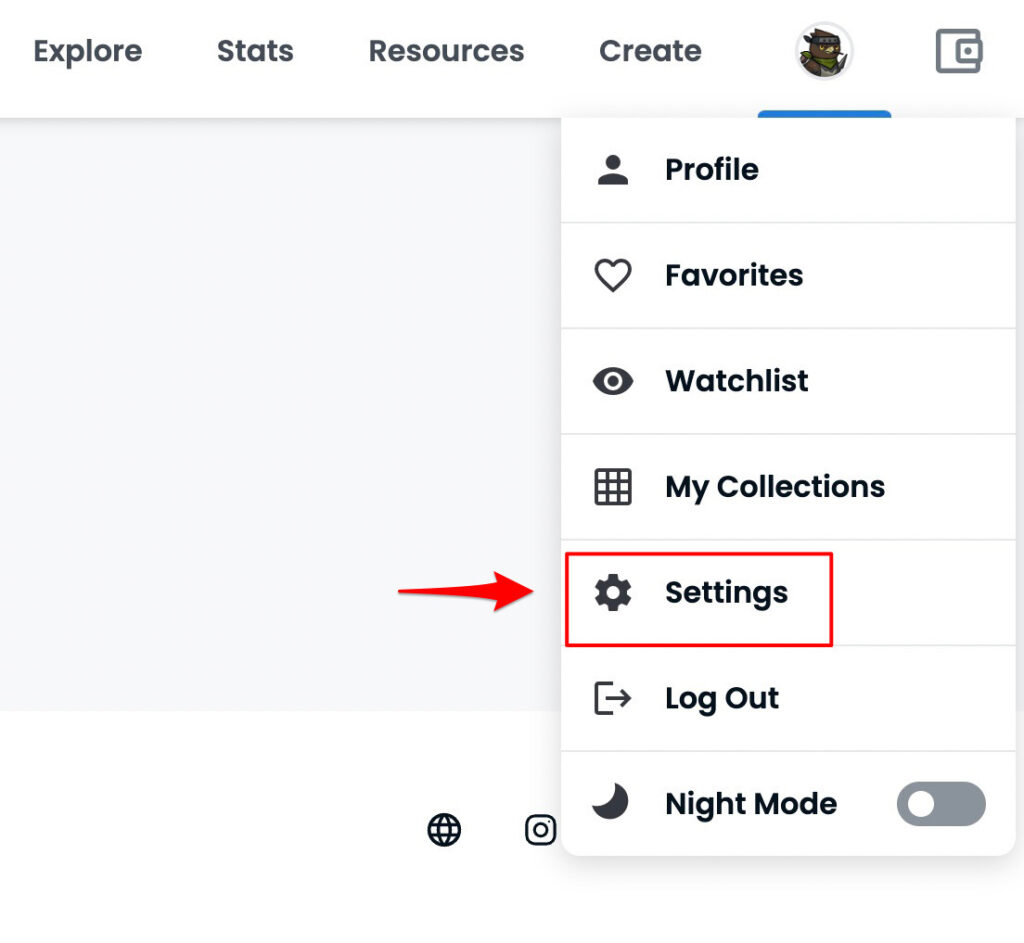The width and height of the screenshot is (1024, 943).
Task: Open the globe website link icon
Action: point(444,830)
